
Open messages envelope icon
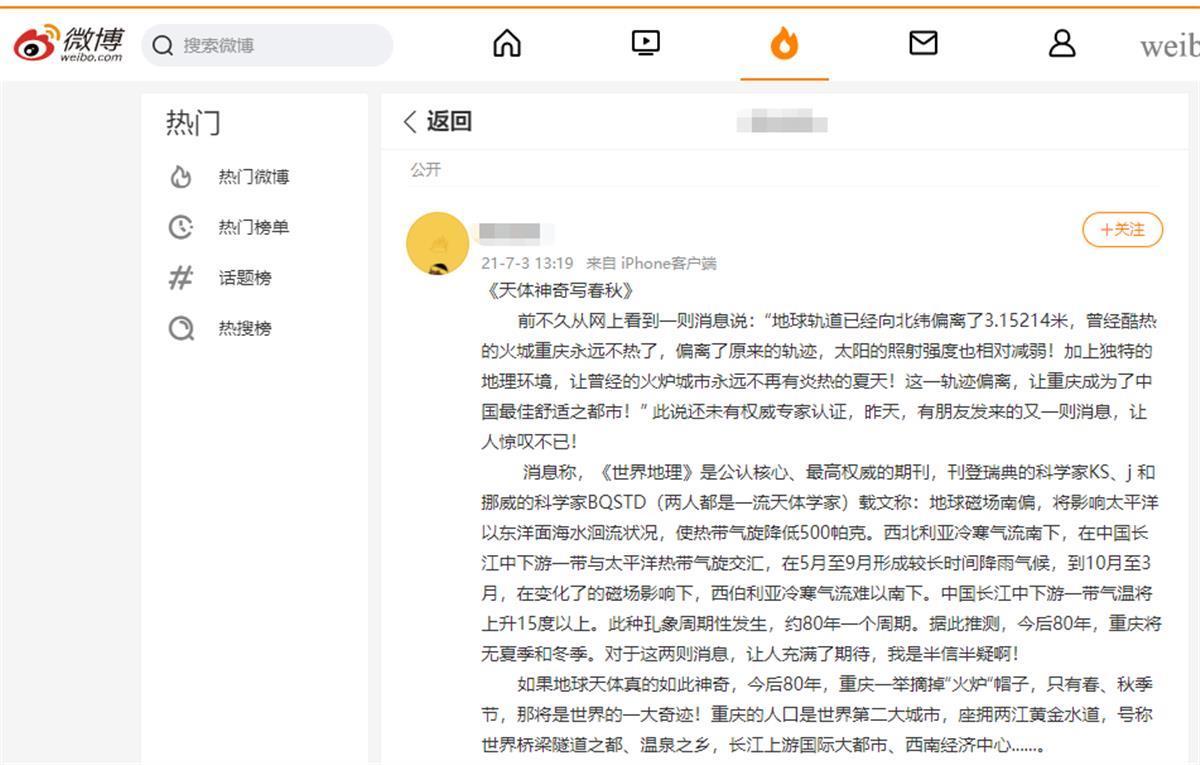[x=923, y=43]
